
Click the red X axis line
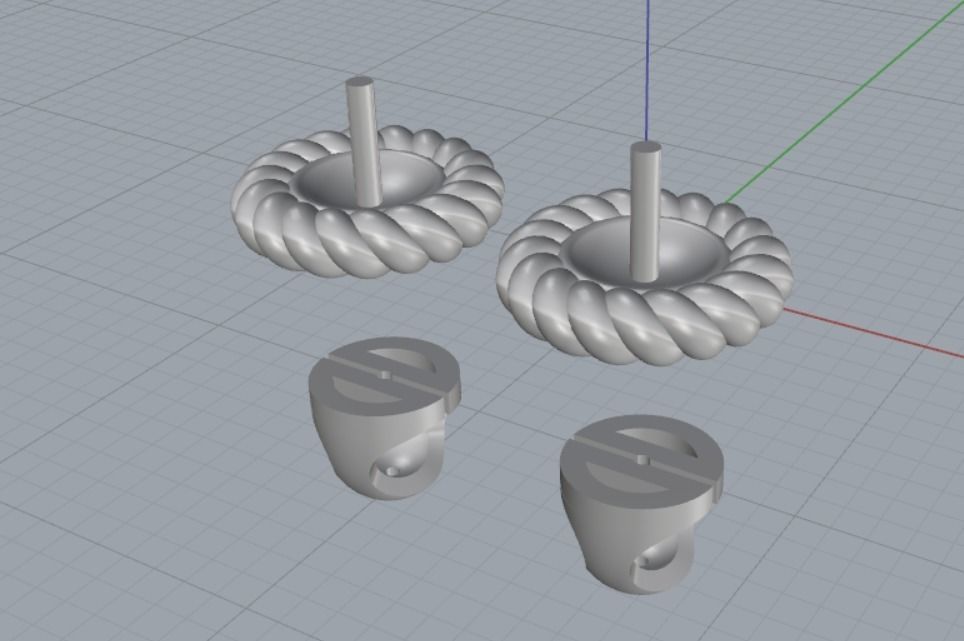pos(873,332)
